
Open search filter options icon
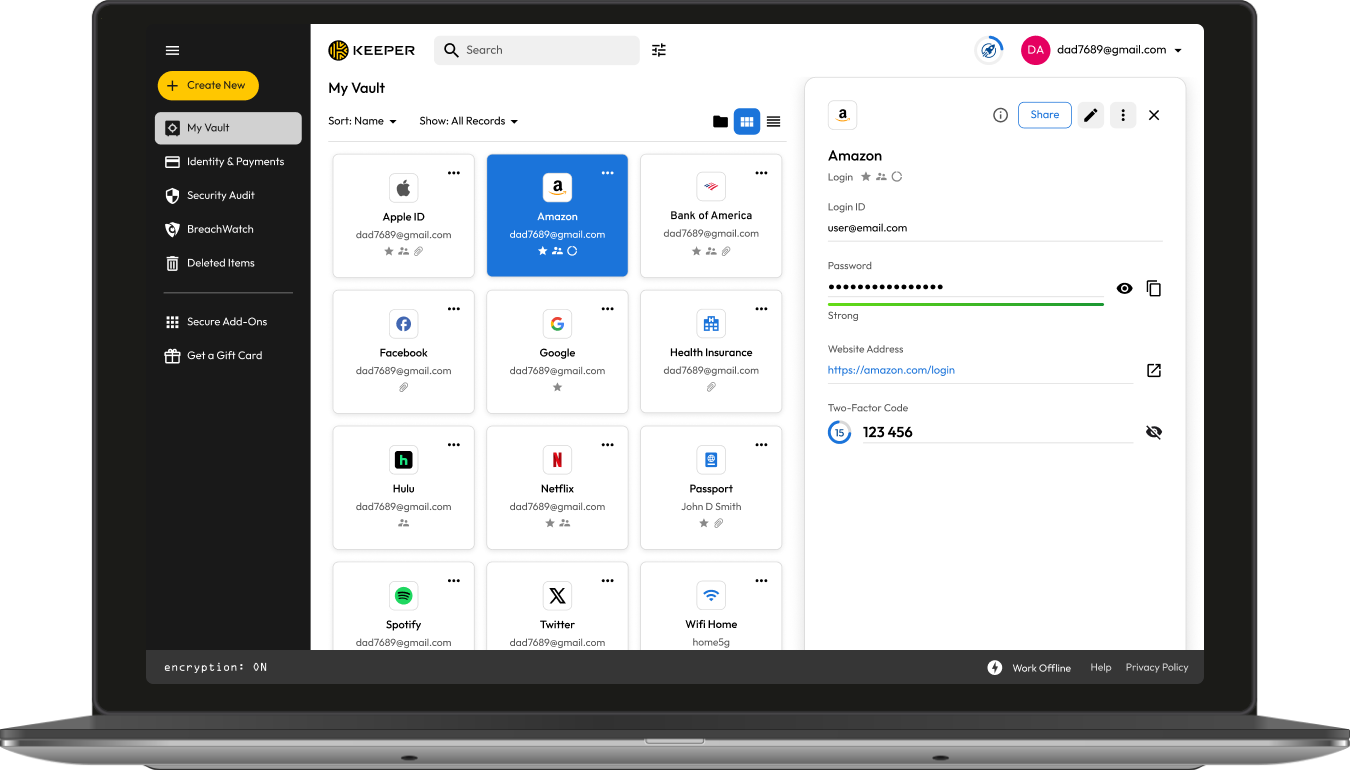(659, 50)
